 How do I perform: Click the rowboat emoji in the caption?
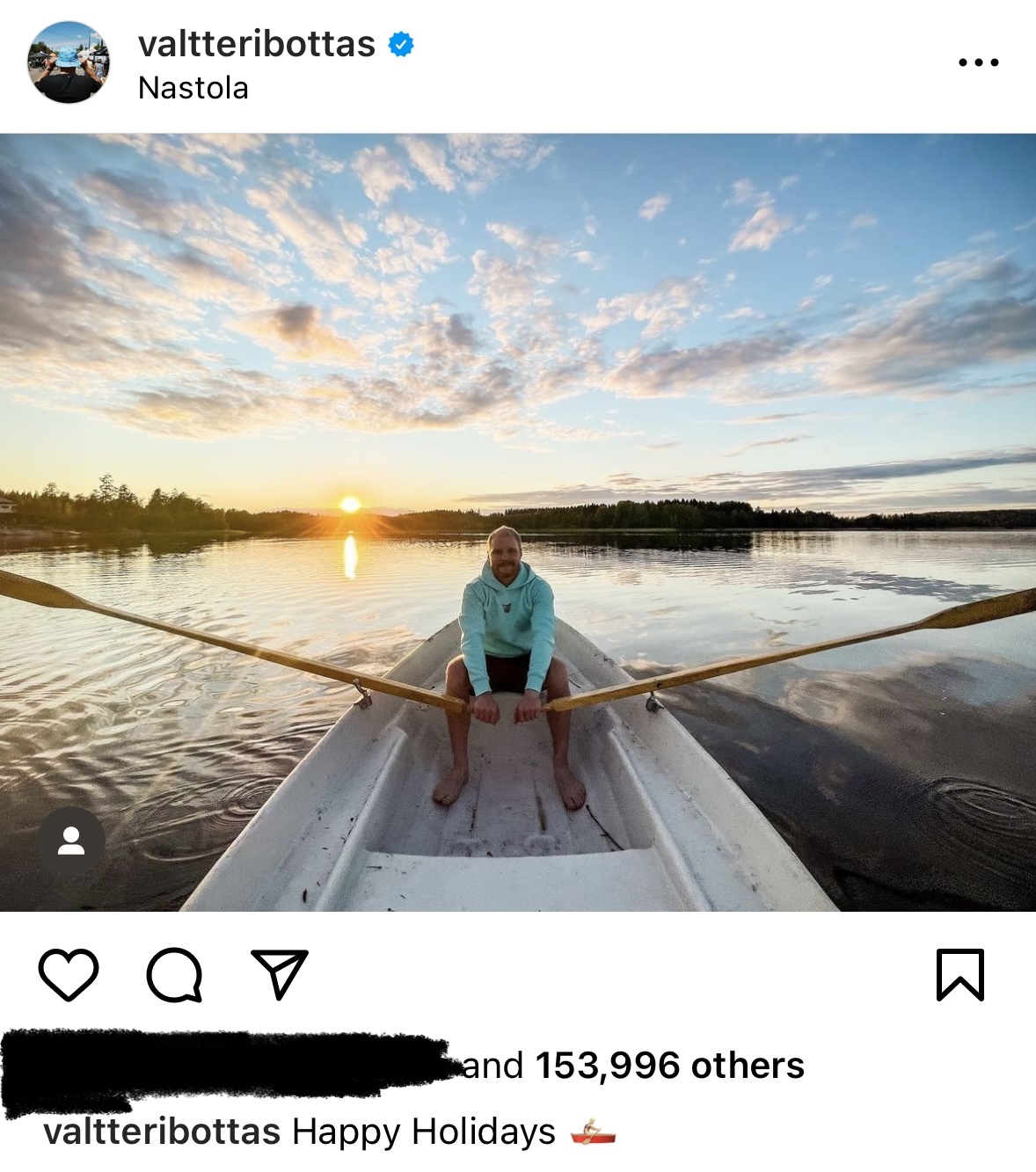pos(593,1132)
